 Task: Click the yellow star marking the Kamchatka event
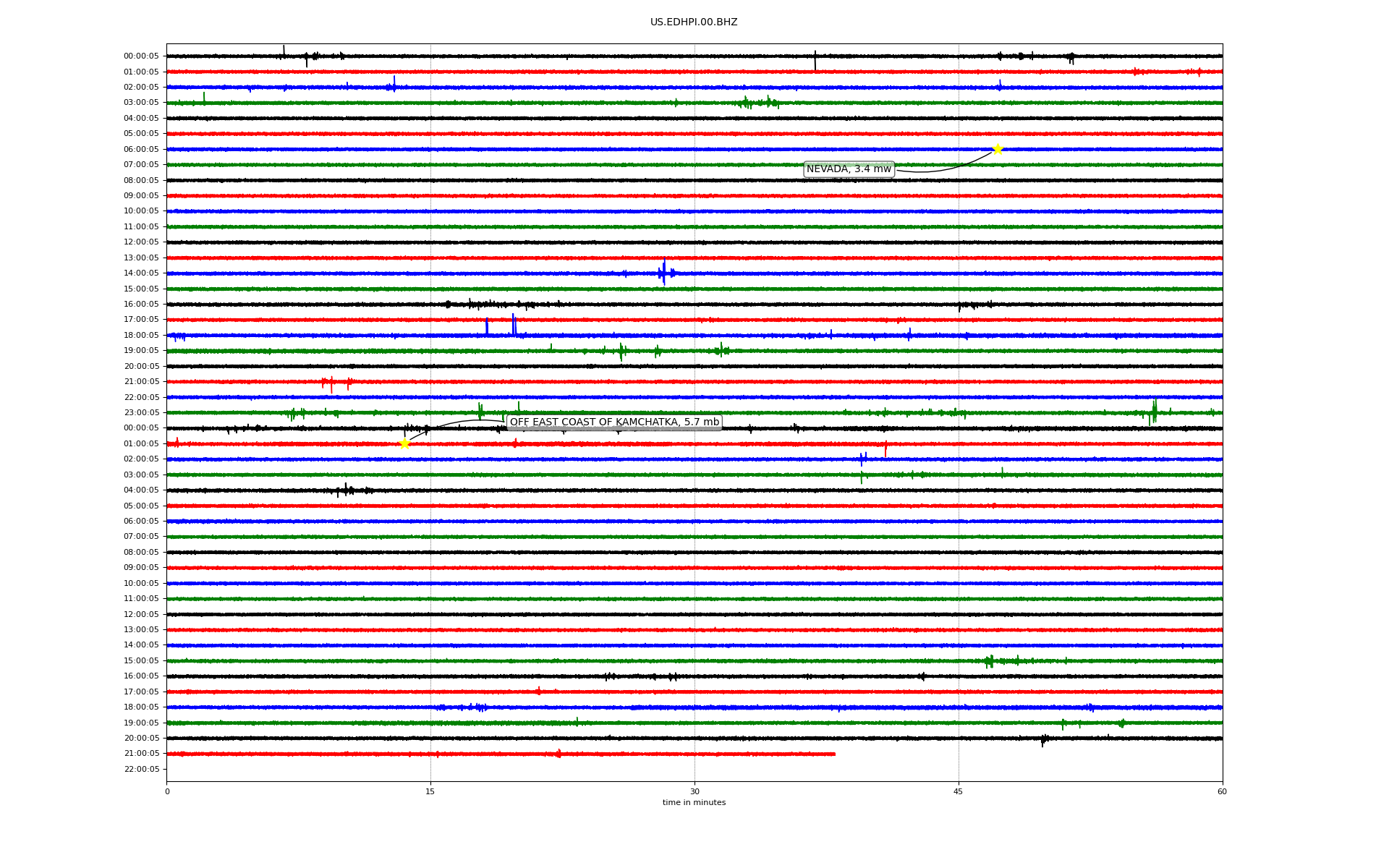point(404,443)
